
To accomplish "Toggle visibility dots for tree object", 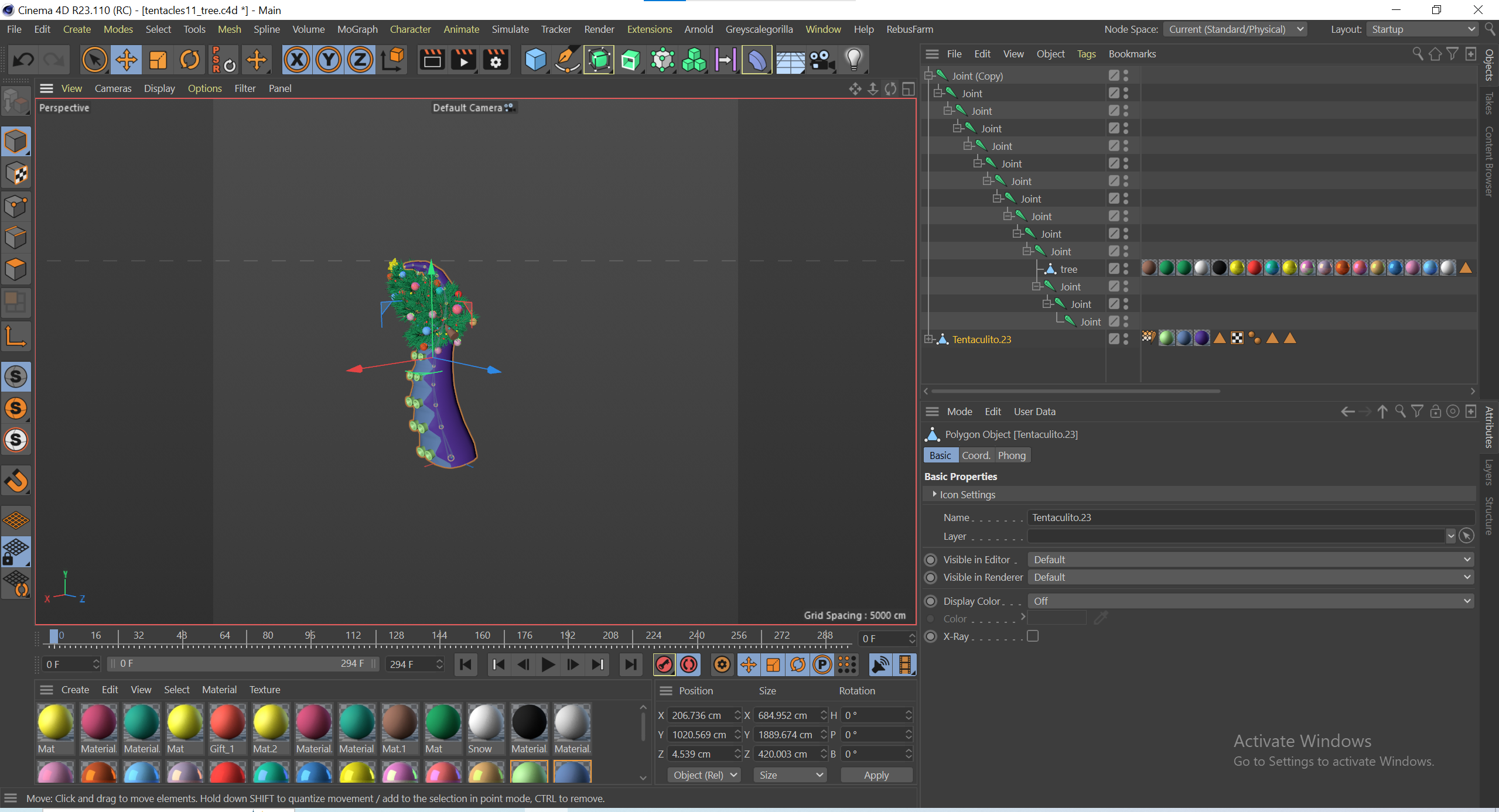I will tap(1126, 269).
